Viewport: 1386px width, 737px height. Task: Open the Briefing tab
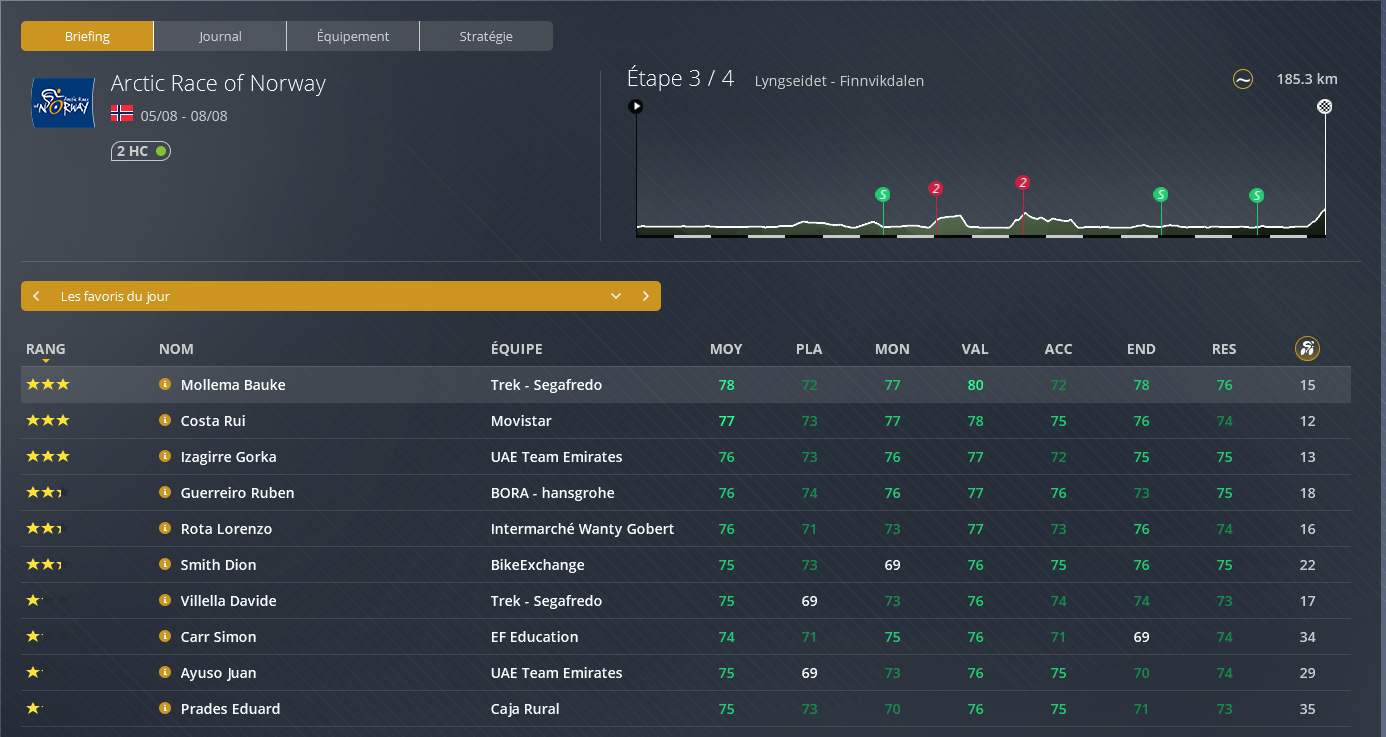(x=87, y=36)
